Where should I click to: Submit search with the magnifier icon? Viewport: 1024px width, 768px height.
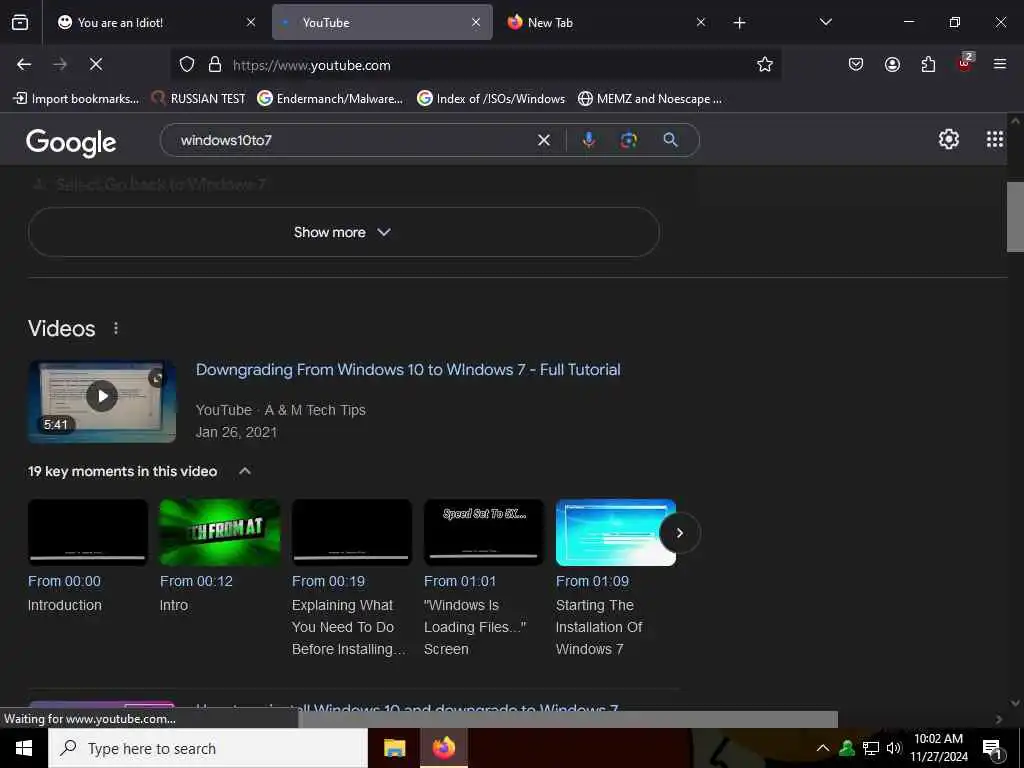pyautogui.click(x=671, y=140)
